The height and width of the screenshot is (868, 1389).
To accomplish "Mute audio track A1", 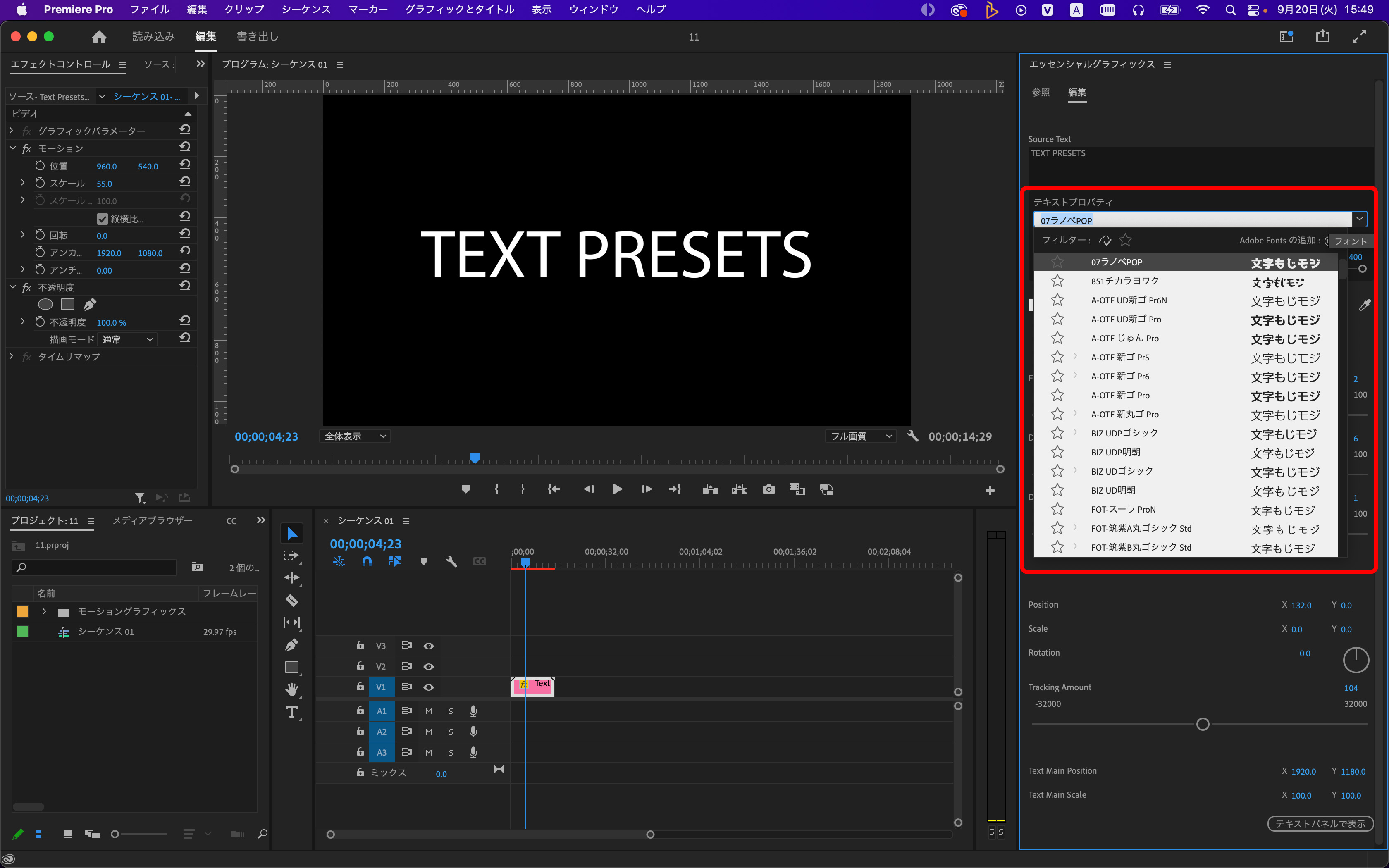I will pos(428,711).
